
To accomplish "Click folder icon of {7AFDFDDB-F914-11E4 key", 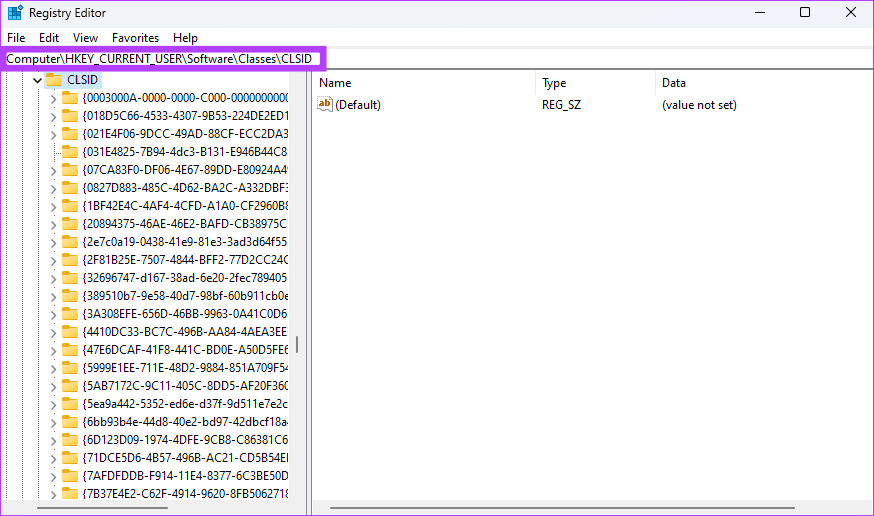I will coord(70,475).
